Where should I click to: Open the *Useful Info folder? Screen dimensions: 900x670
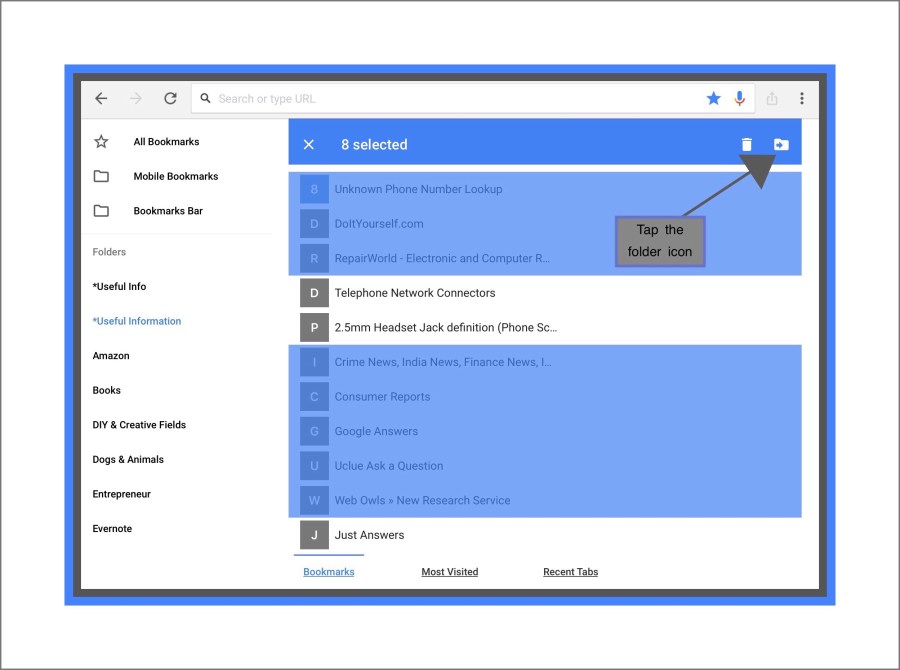[119, 287]
